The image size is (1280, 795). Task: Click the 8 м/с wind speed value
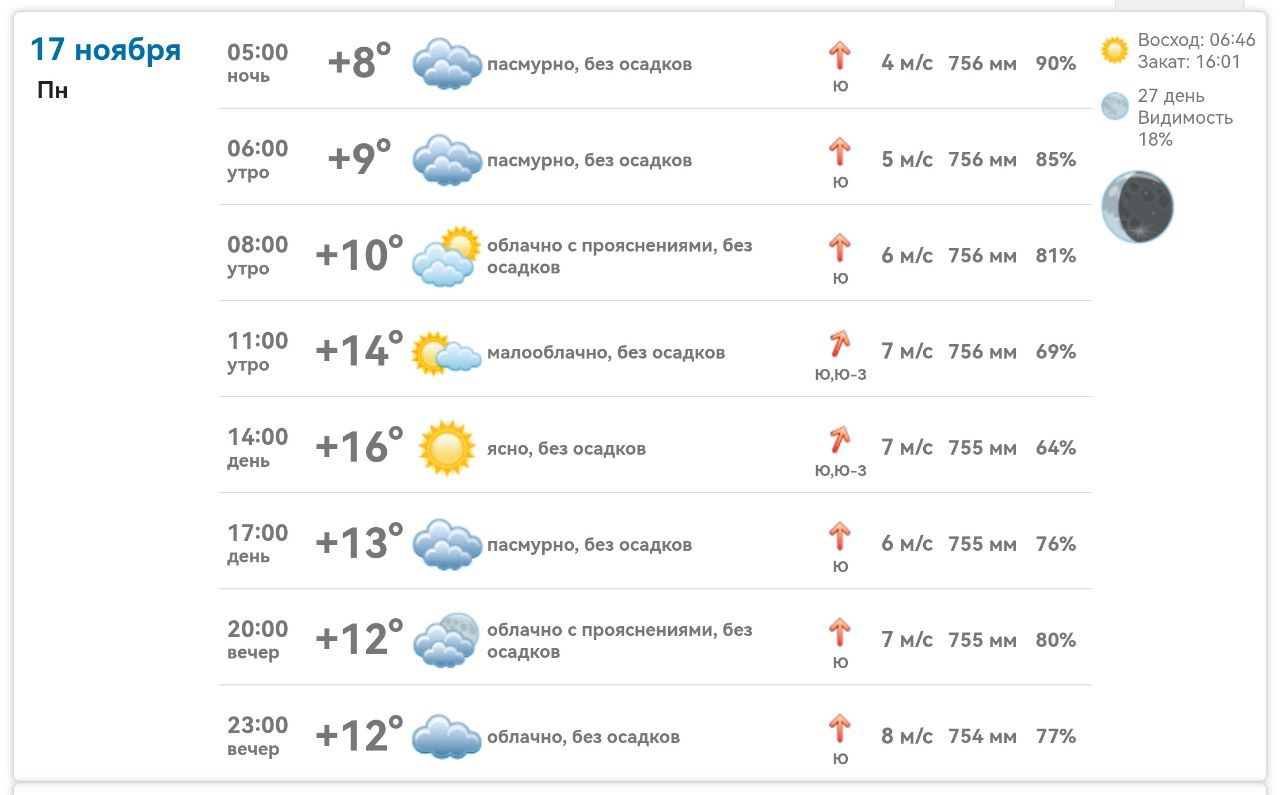907,737
